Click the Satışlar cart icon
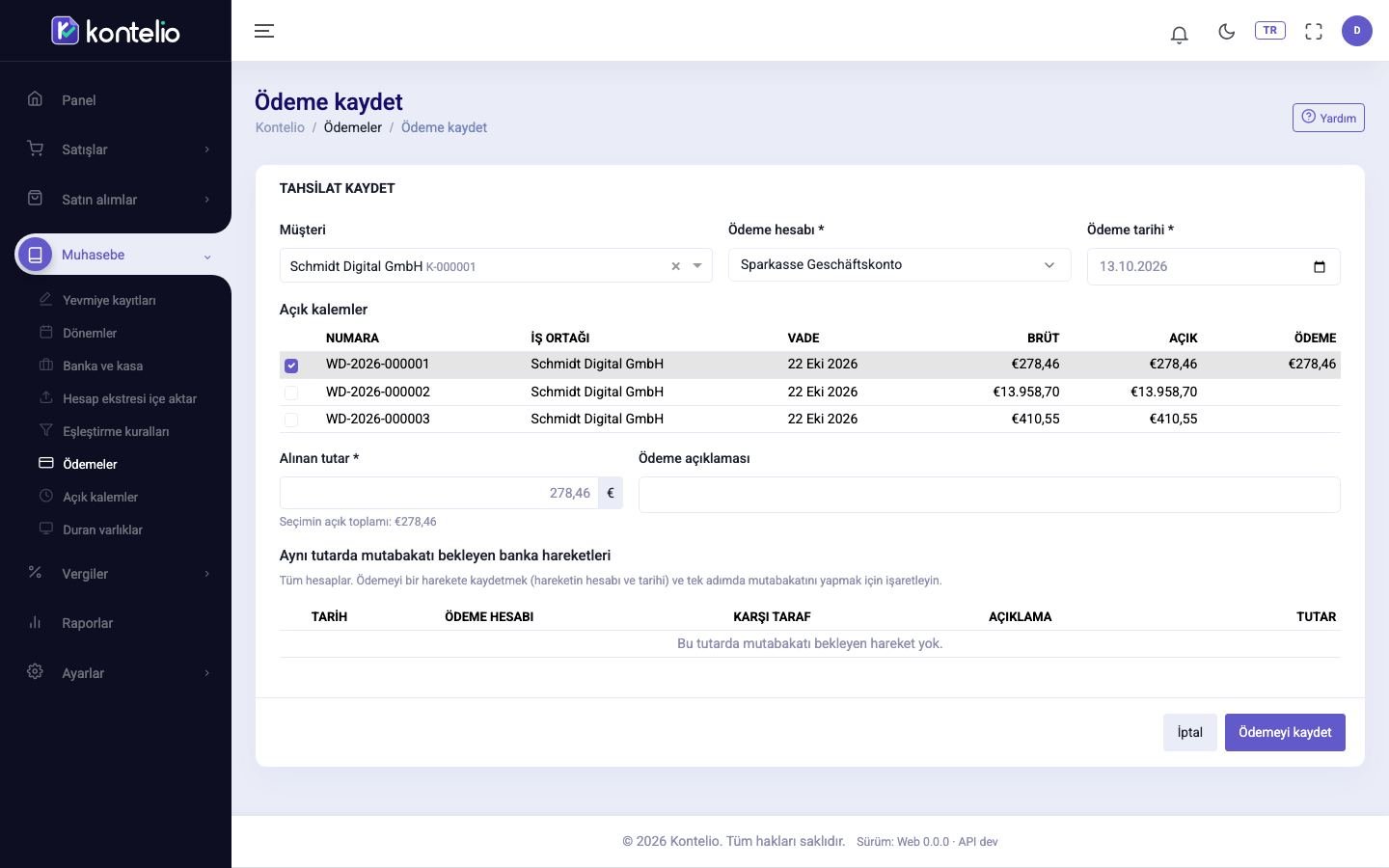The width and height of the screenshot is (1389, 868). tap(35, 149)
